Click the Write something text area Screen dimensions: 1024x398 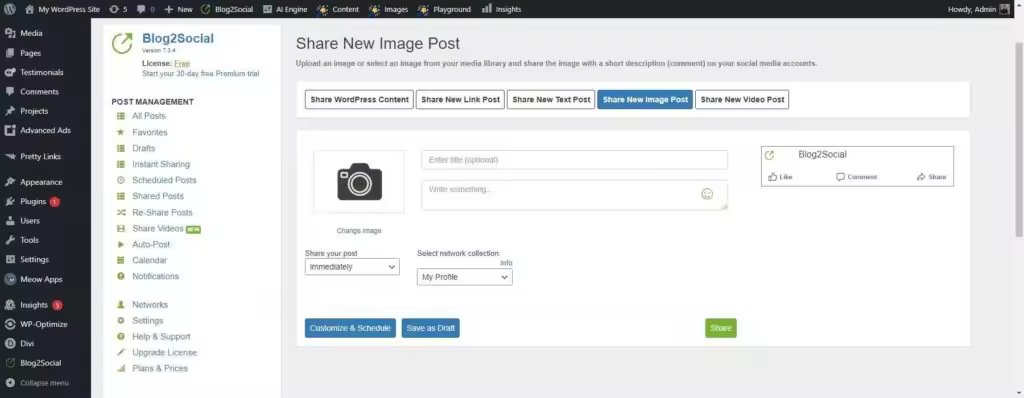[575, 195]
